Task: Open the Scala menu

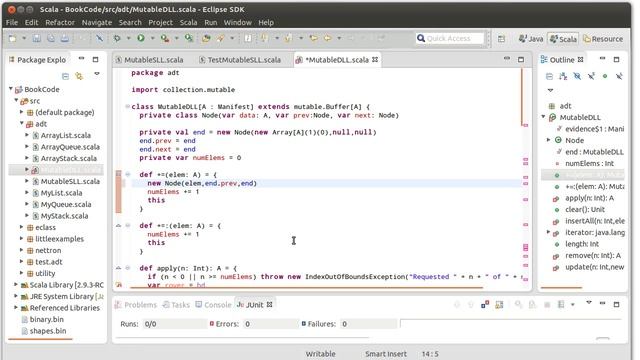Action: [x=189, y=22]
